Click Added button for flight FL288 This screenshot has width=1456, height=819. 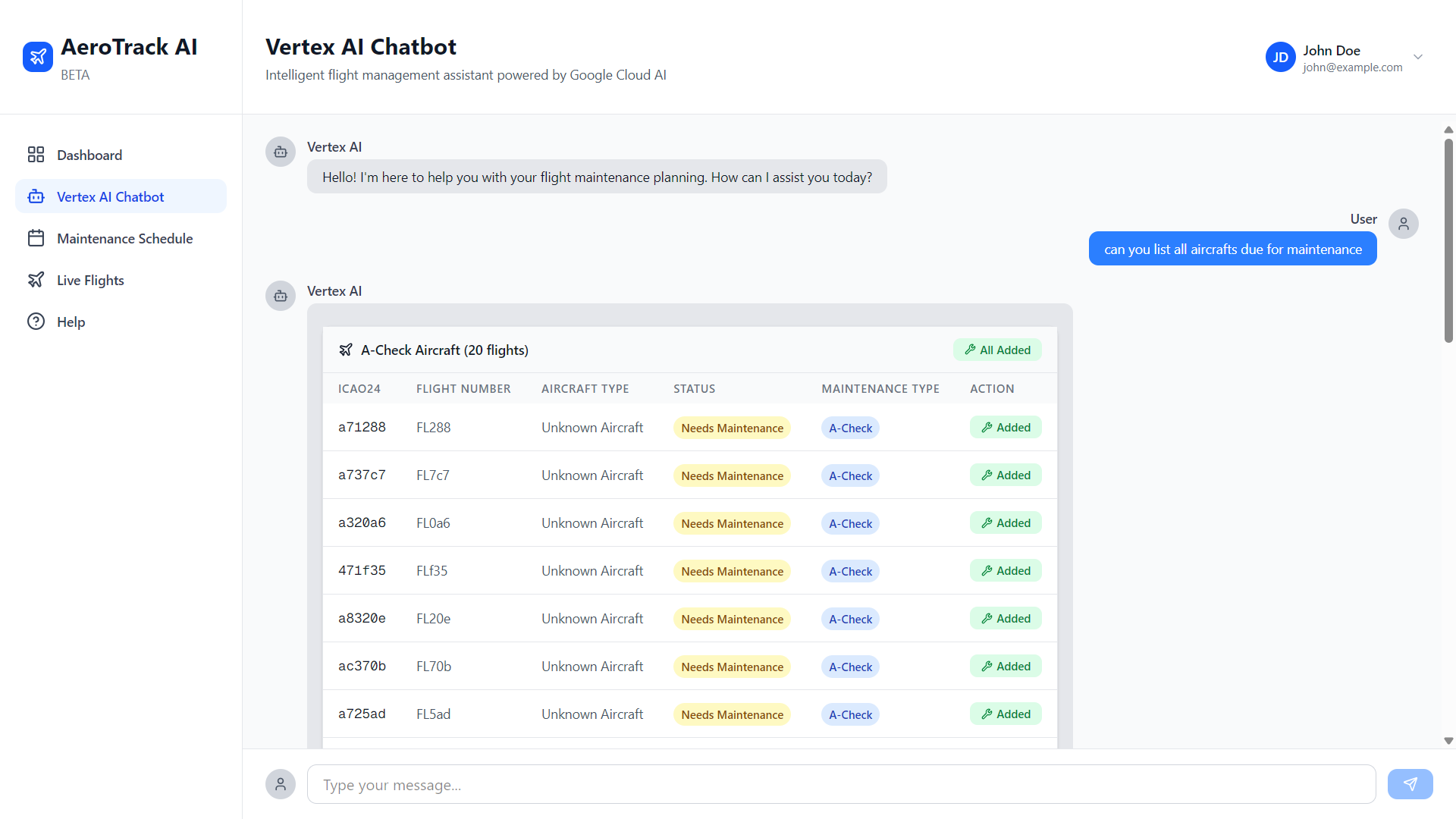pos(1006,428)
